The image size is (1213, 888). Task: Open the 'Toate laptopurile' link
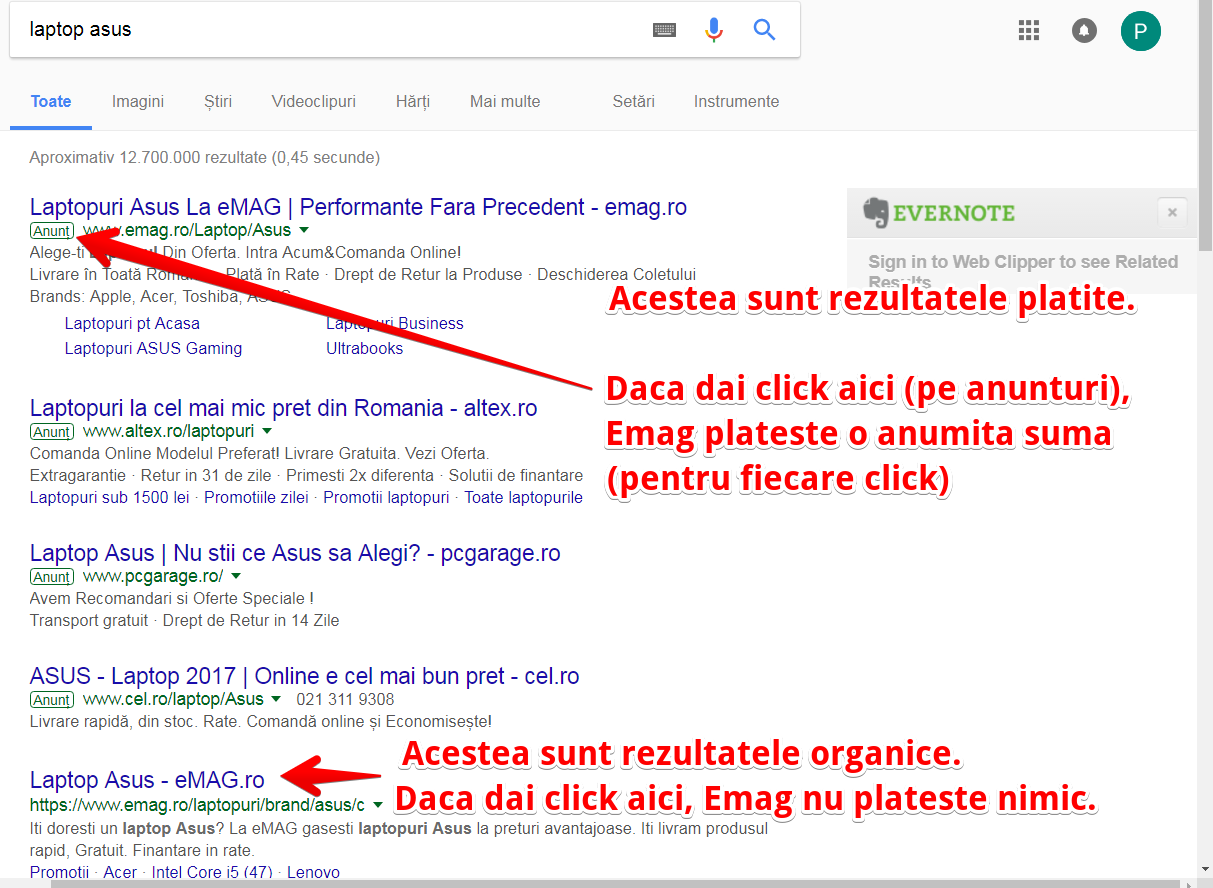[x=523, y=498]
